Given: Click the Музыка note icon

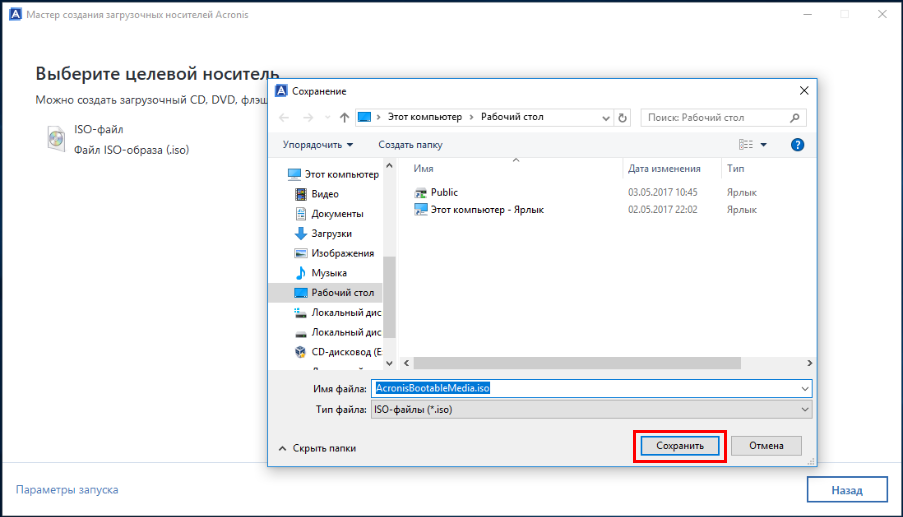Looking at the screenshot, I should click(301, 273).
